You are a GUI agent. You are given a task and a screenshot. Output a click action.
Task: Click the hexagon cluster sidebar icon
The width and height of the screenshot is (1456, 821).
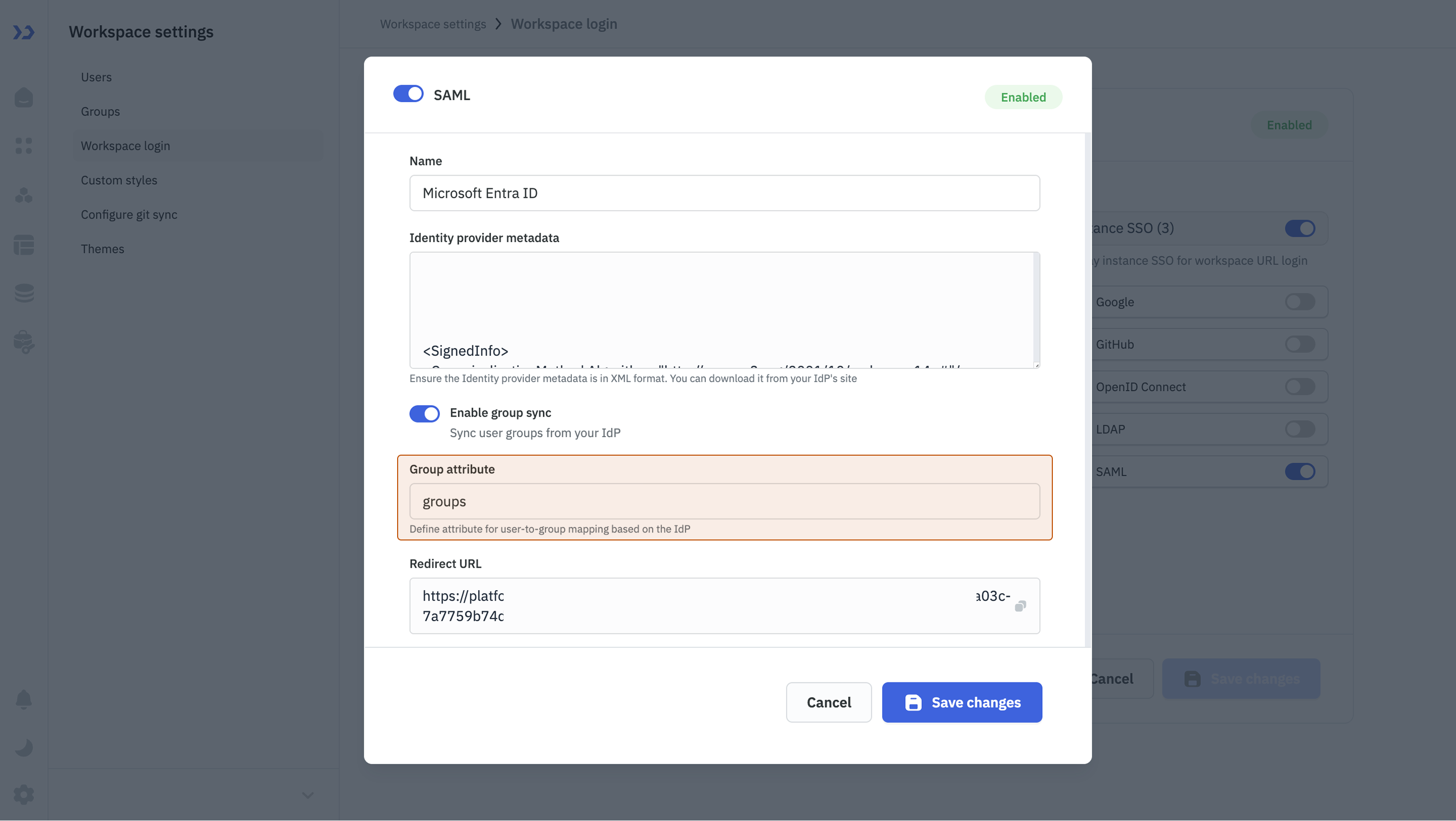tap(24, 196)
